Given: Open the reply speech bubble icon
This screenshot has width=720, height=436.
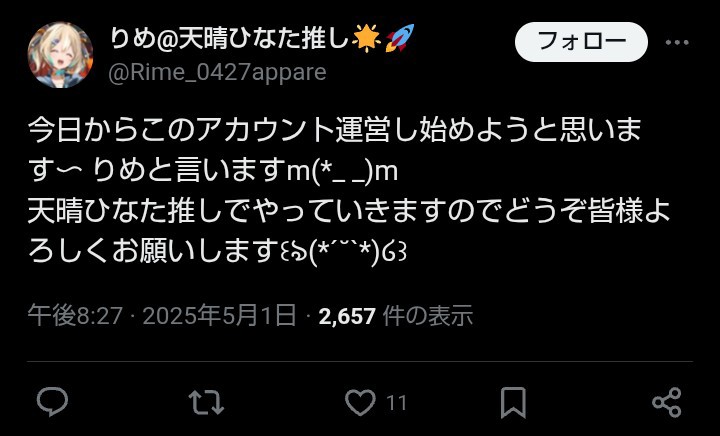Looking at the screenshot, I should (x=52, y=402).
